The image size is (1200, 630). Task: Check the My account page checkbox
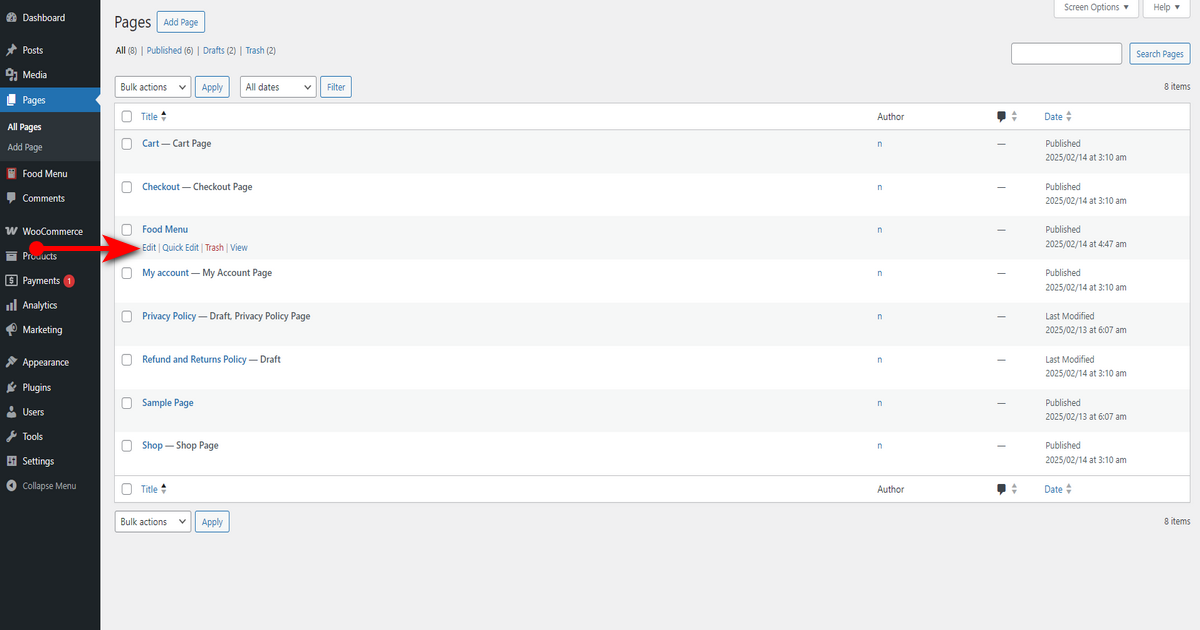pyautogui.click(x=127, y=273)
